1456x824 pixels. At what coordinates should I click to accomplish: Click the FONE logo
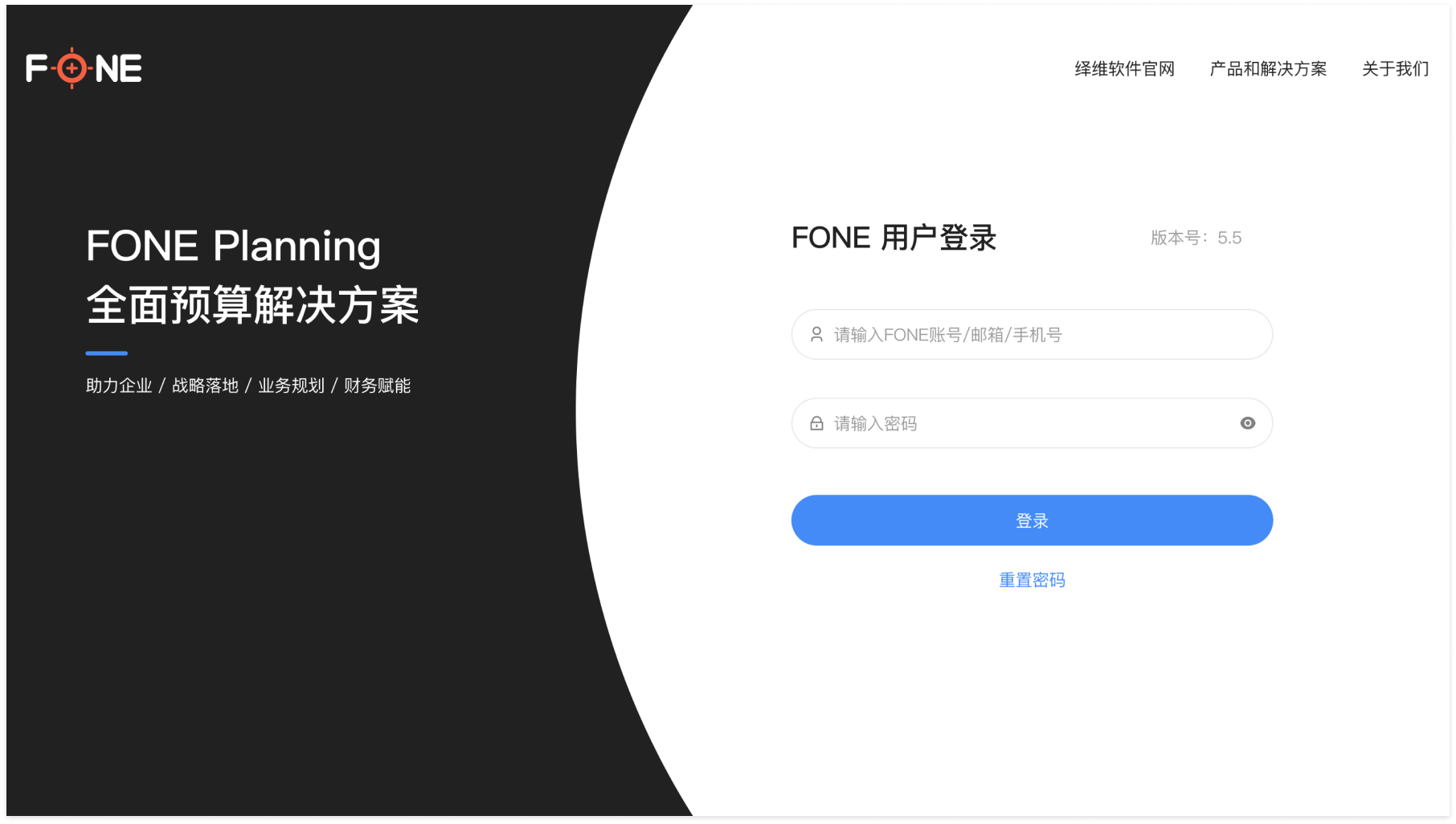coord(84,68)
